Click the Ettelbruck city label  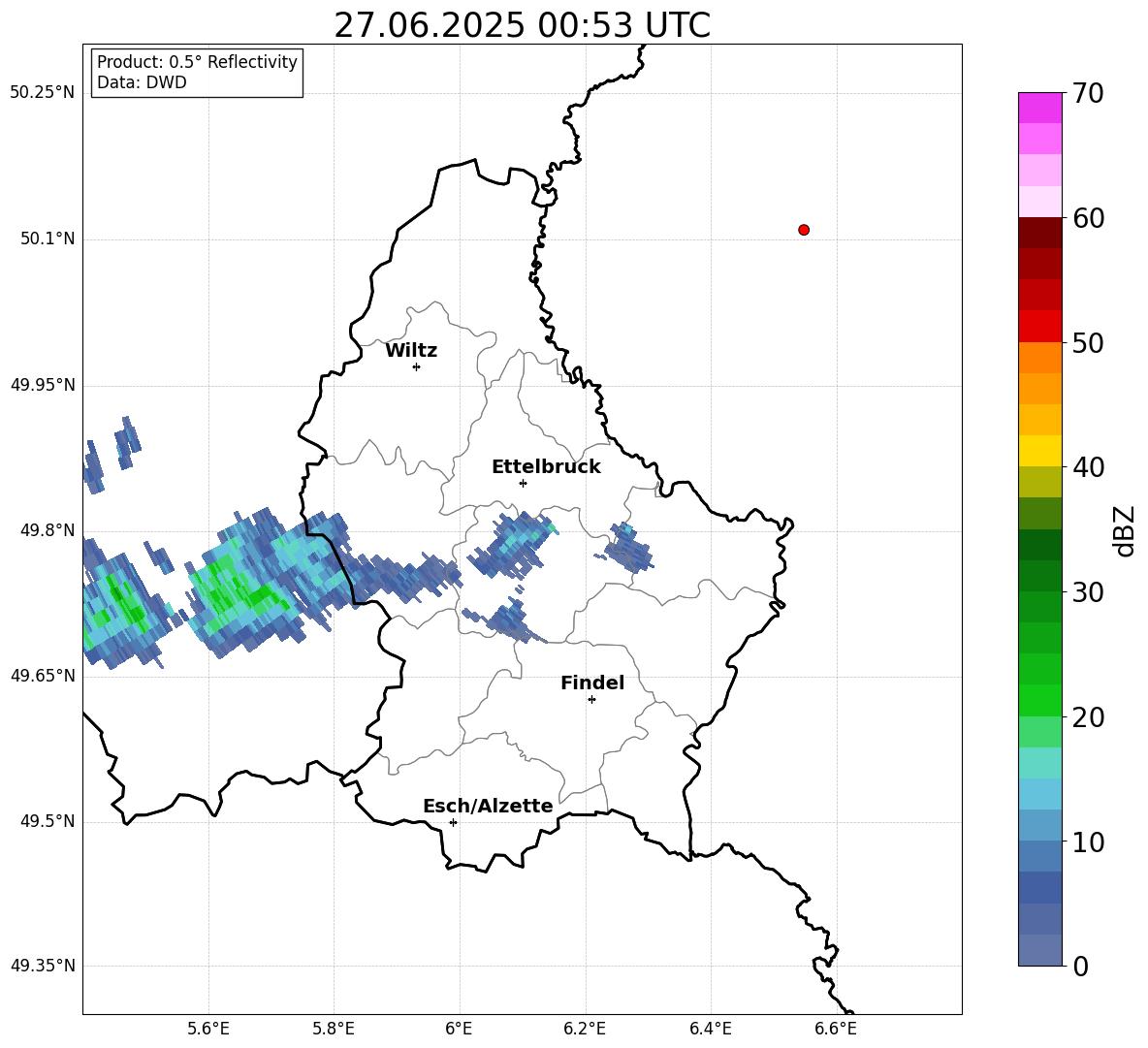(x=546, y=467)
